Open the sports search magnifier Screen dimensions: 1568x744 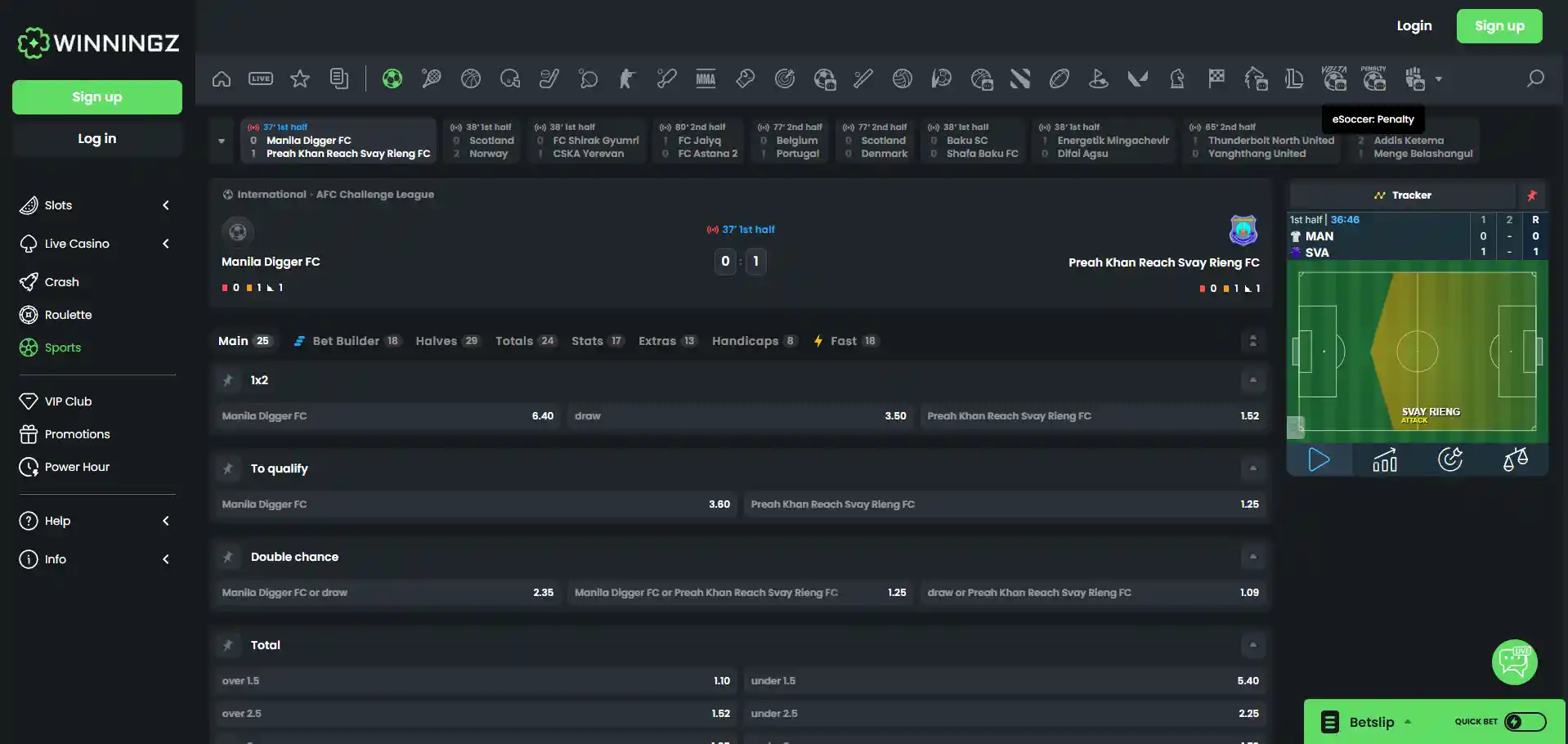click(x=1535, y=78)
